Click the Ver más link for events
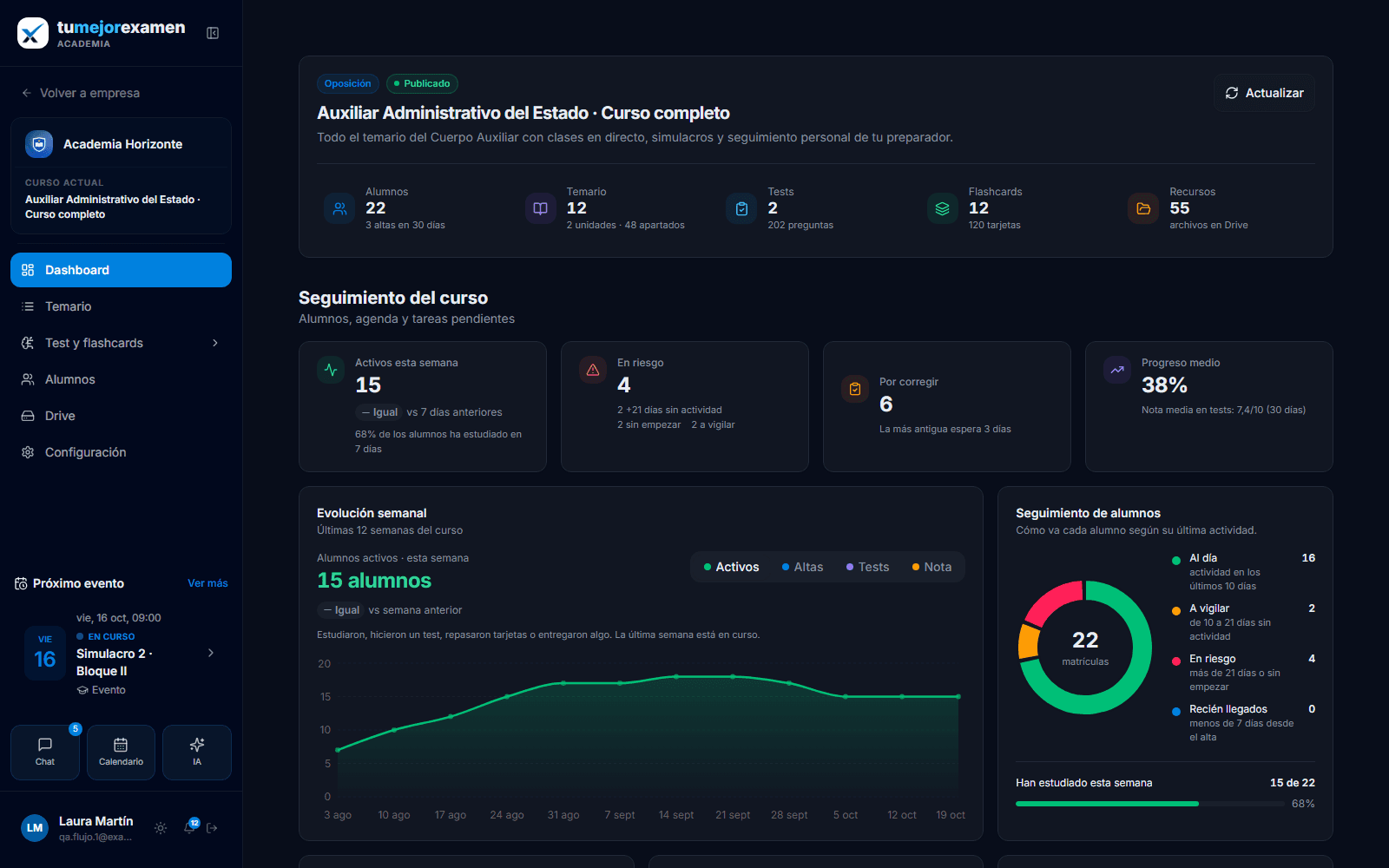Viewport: 1389px width, 868px height. (x=207, y=583)
